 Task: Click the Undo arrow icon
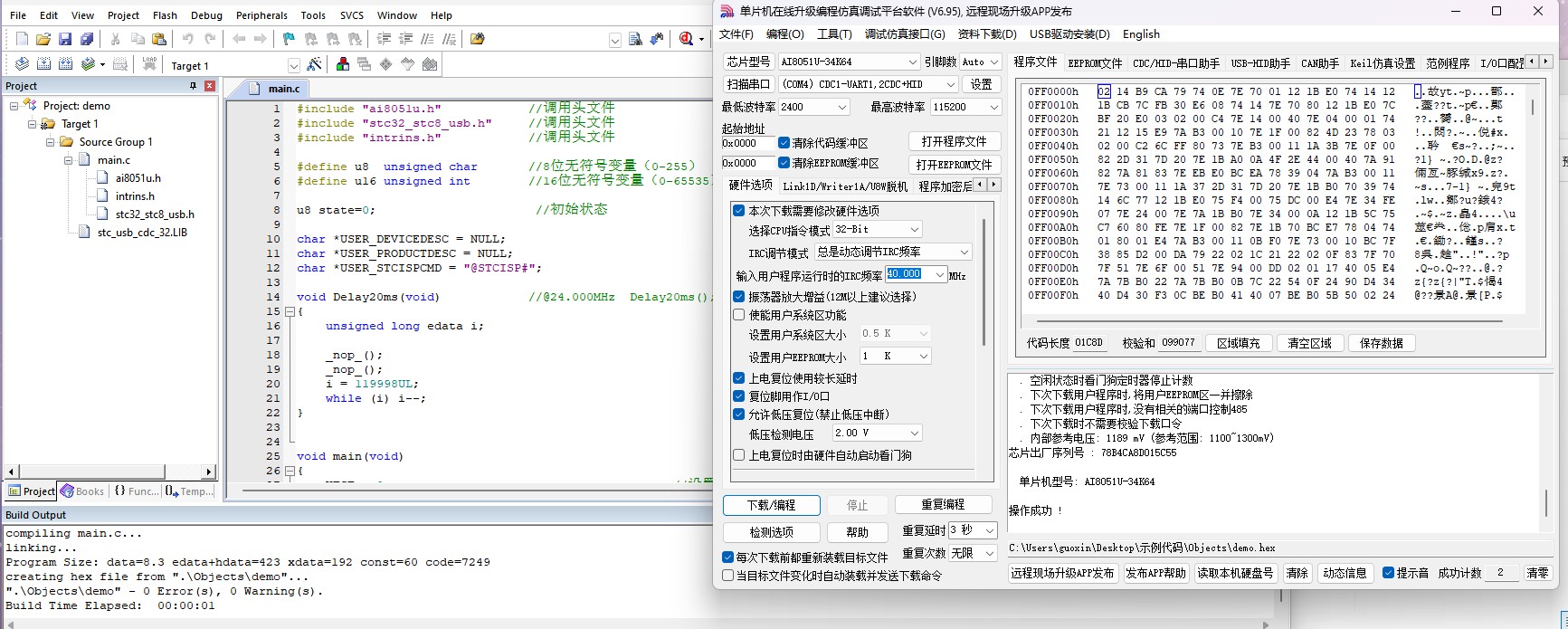(188, 39)
